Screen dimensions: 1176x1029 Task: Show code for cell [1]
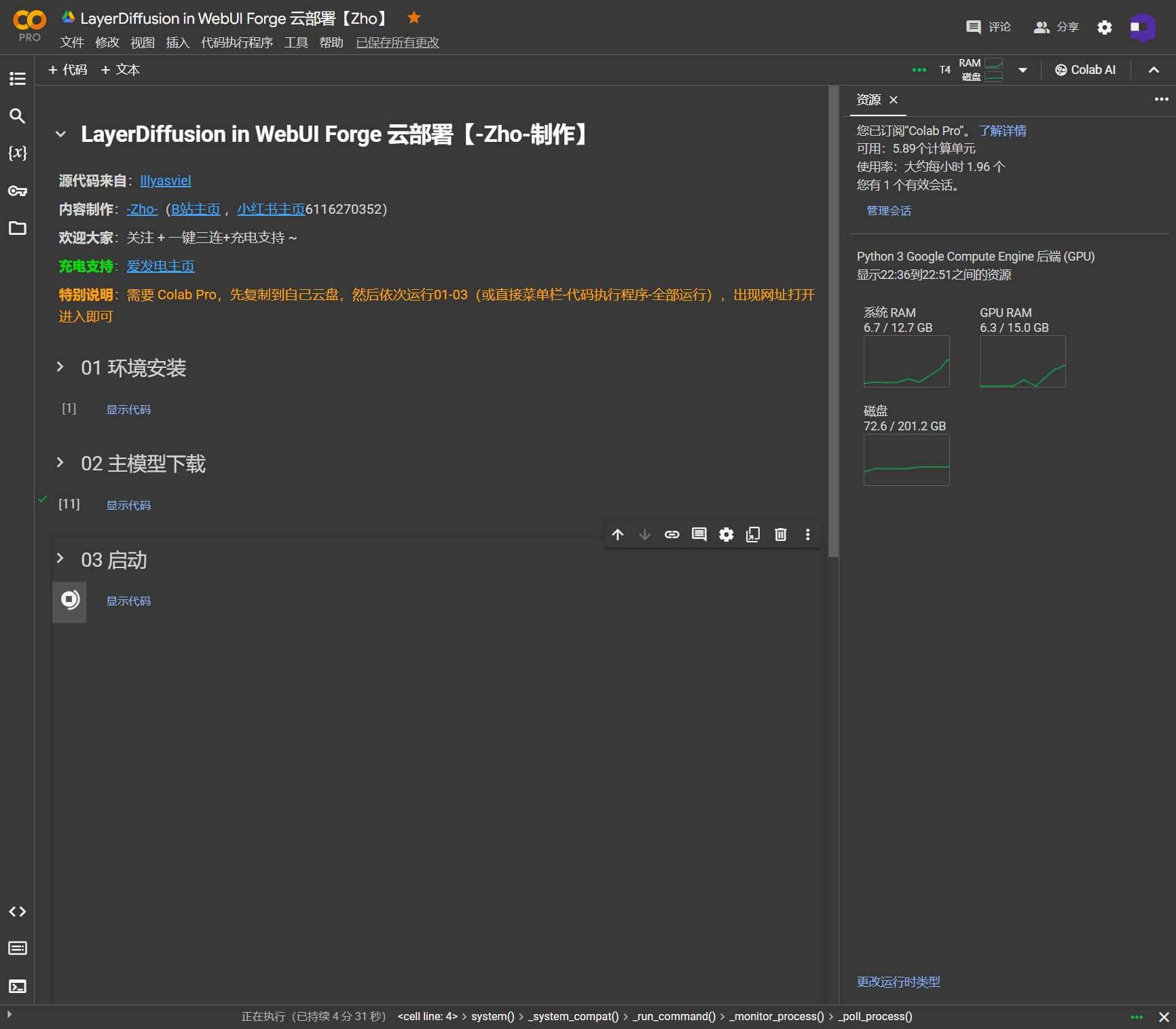coord(128,409)
